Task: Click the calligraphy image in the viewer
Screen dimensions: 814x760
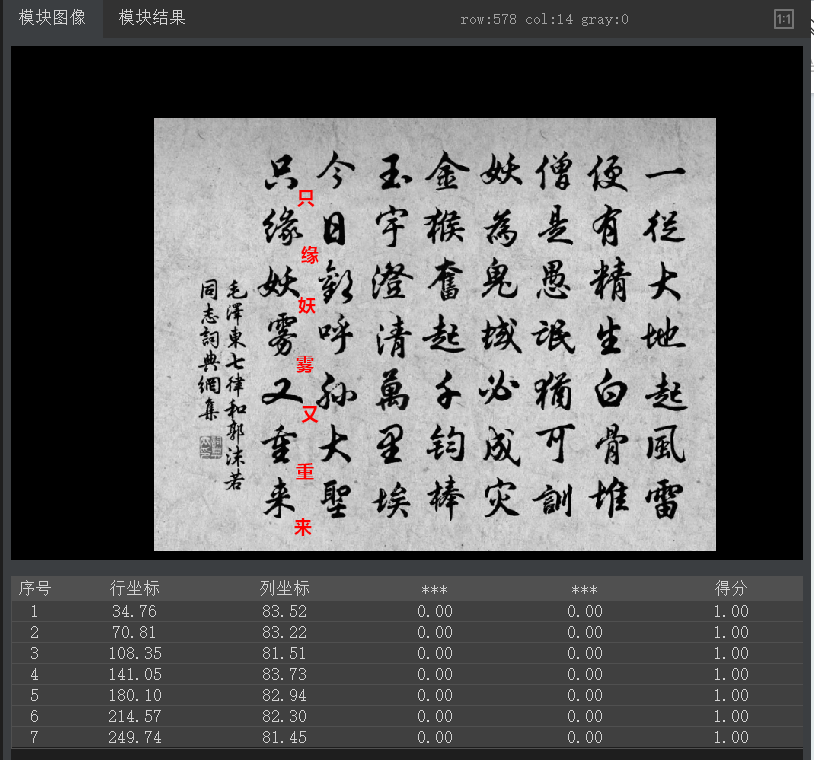Action: 435,334
